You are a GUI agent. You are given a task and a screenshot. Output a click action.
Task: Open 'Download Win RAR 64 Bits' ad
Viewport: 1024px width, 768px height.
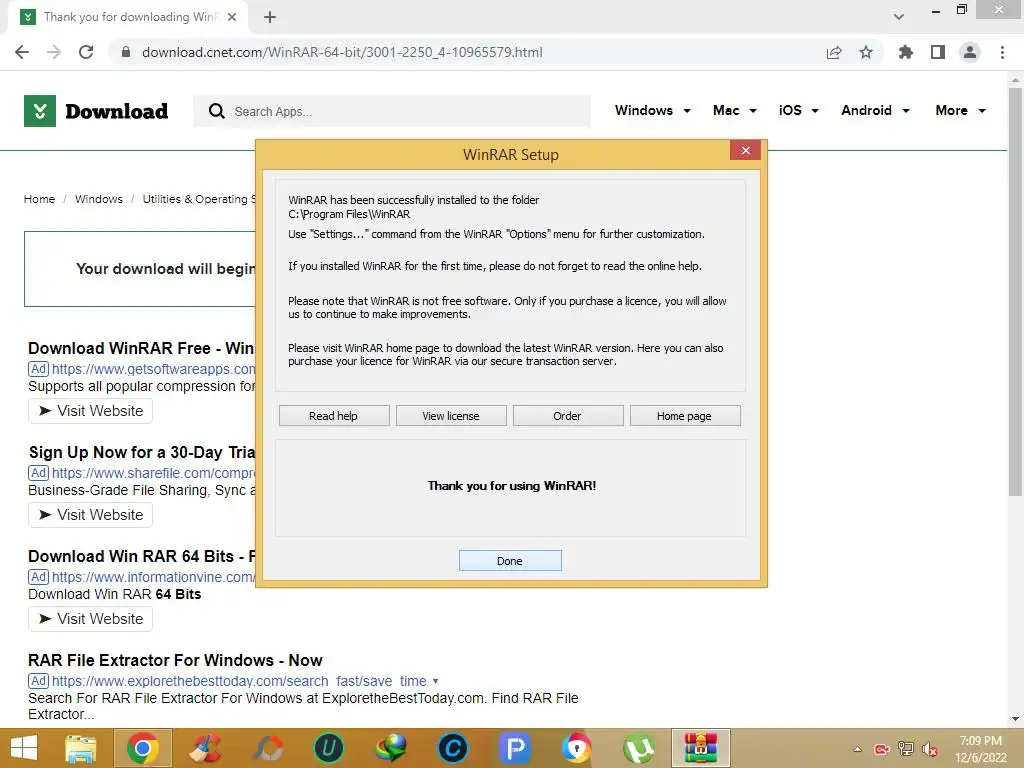point(142,556)
